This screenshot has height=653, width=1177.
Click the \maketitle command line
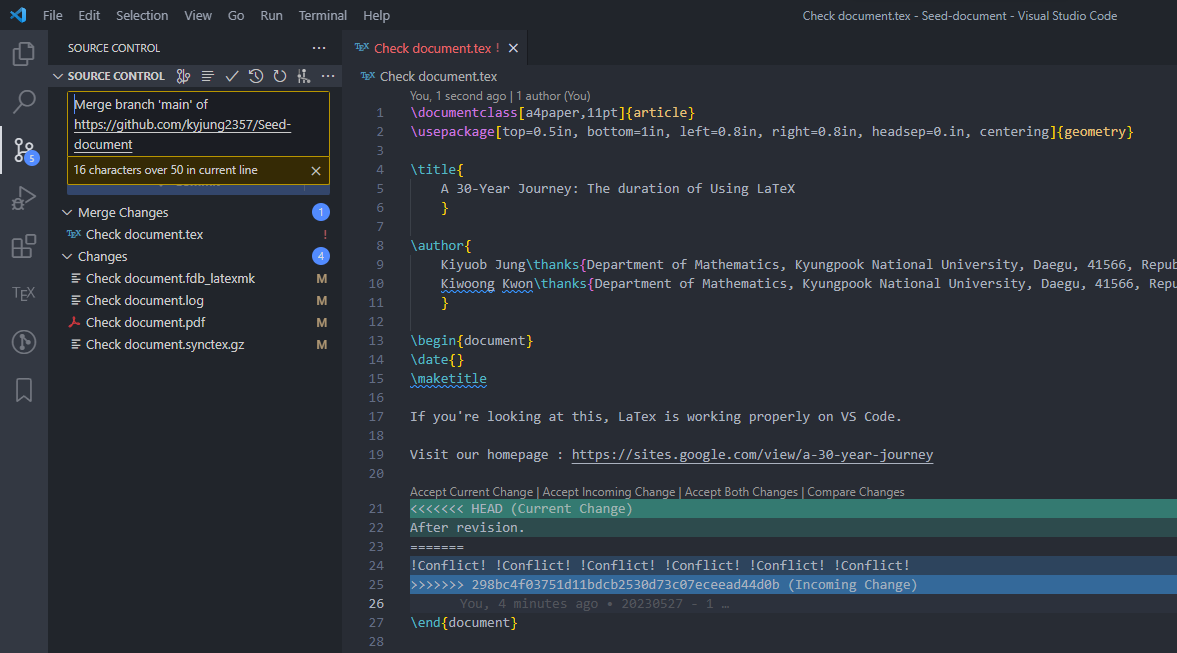click(448, 379)
